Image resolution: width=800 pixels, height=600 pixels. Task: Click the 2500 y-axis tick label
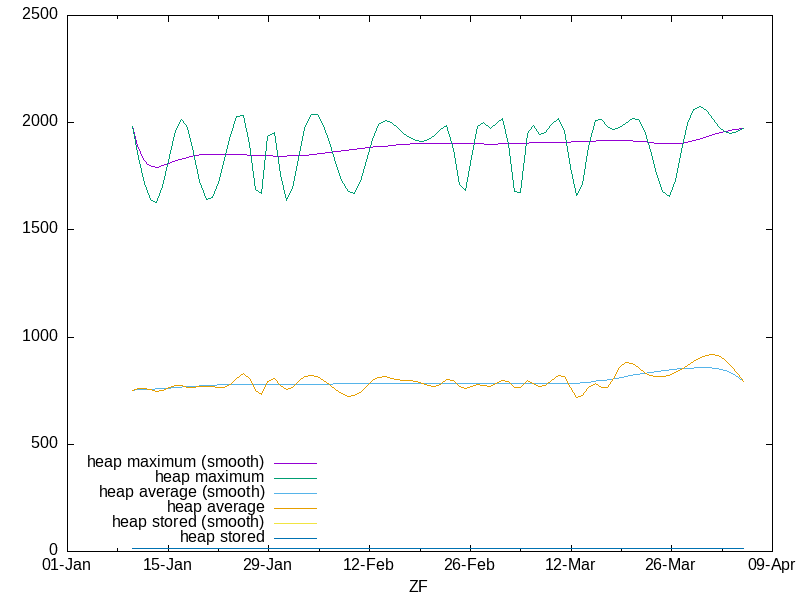[41, 15]
